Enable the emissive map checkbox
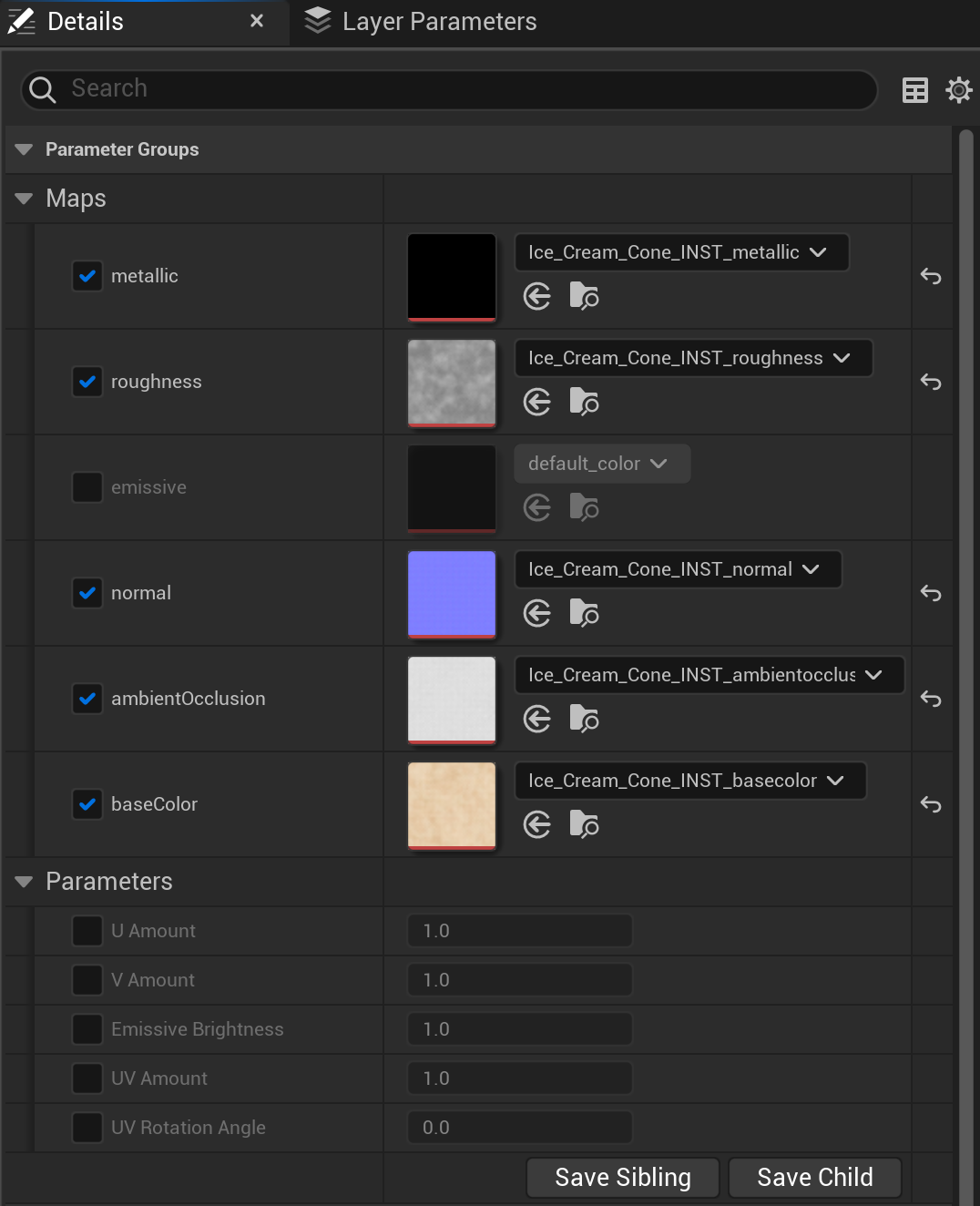 [x=87, y=486]
